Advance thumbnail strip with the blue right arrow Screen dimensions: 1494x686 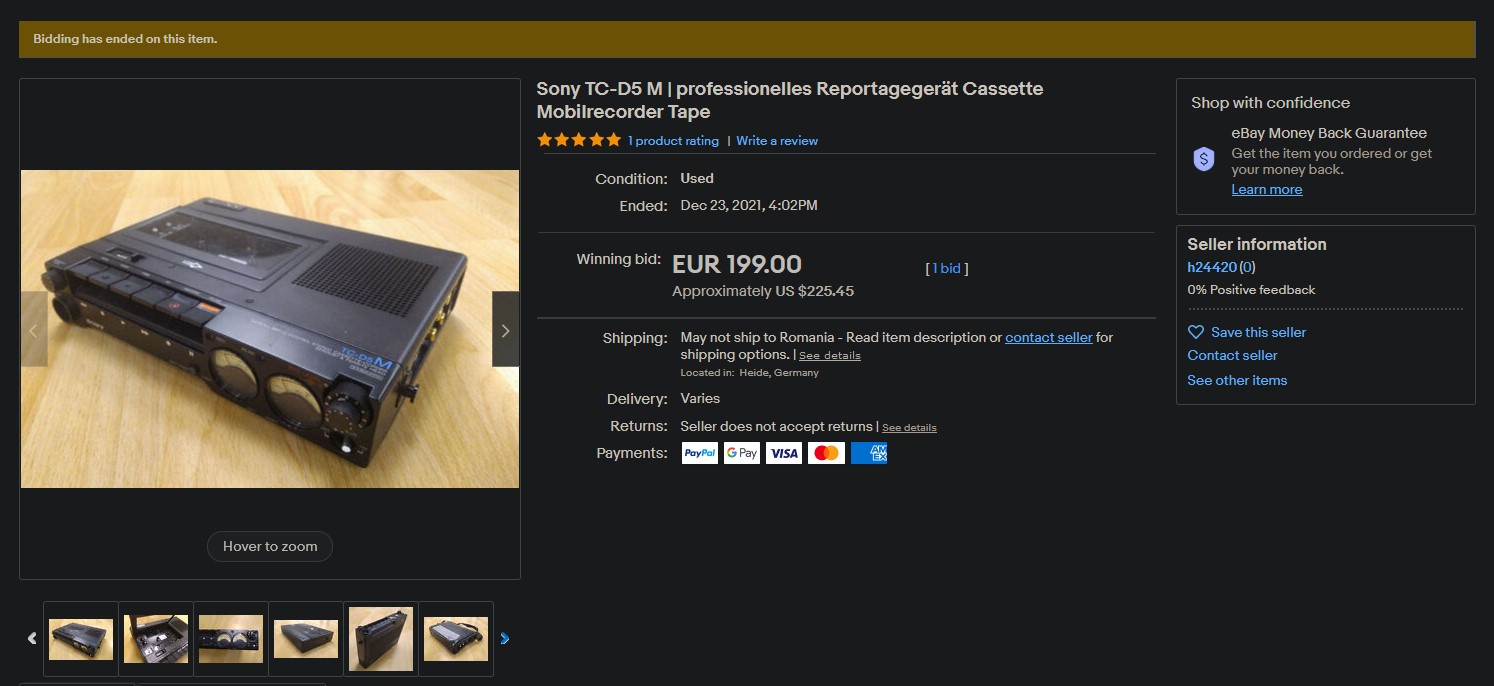coord(504,638)
